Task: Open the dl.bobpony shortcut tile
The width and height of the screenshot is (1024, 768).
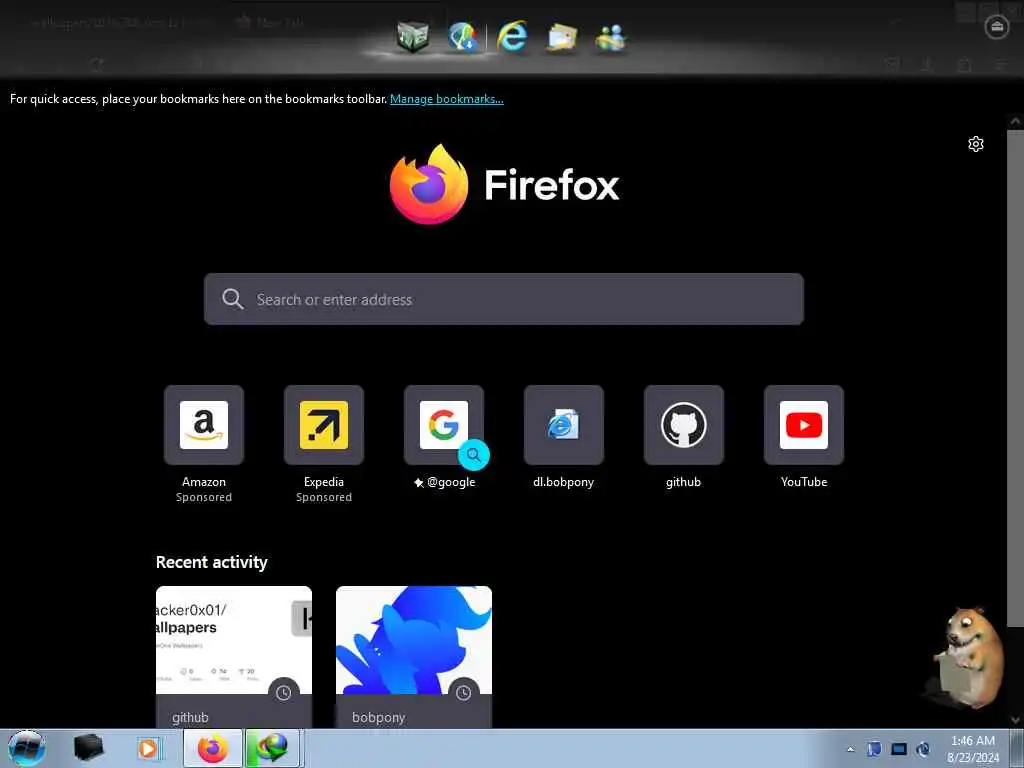Action: tap(564, 425)
